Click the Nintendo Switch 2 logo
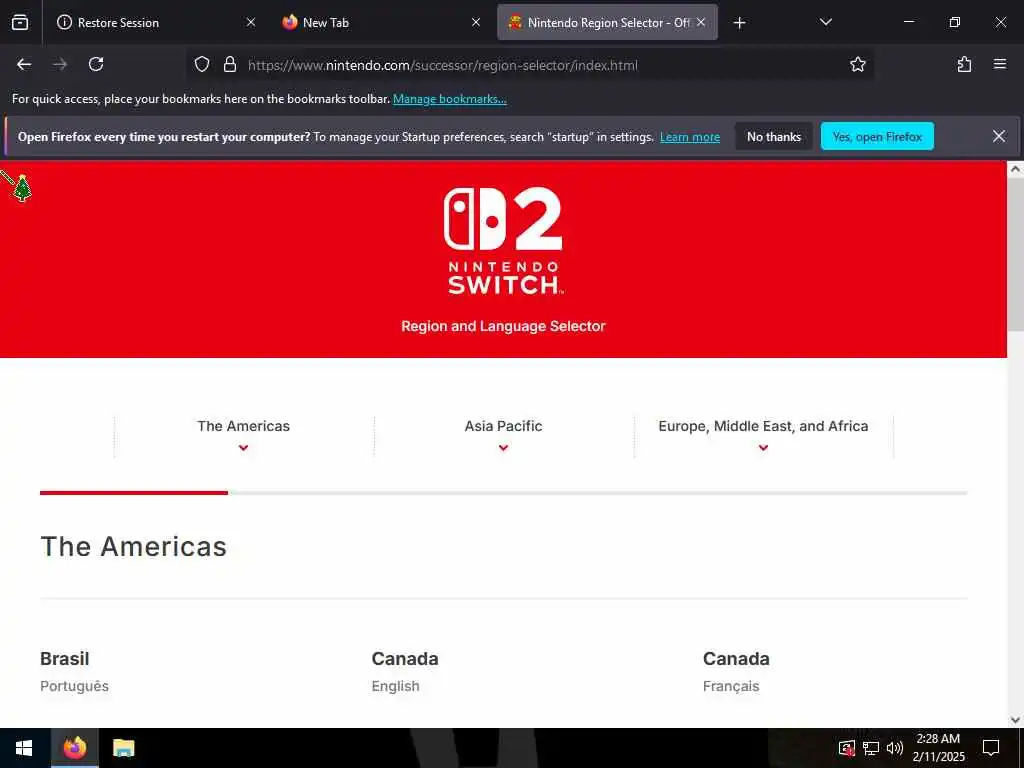Viewport: 1024px width, 768px height. tap(504, 240)
